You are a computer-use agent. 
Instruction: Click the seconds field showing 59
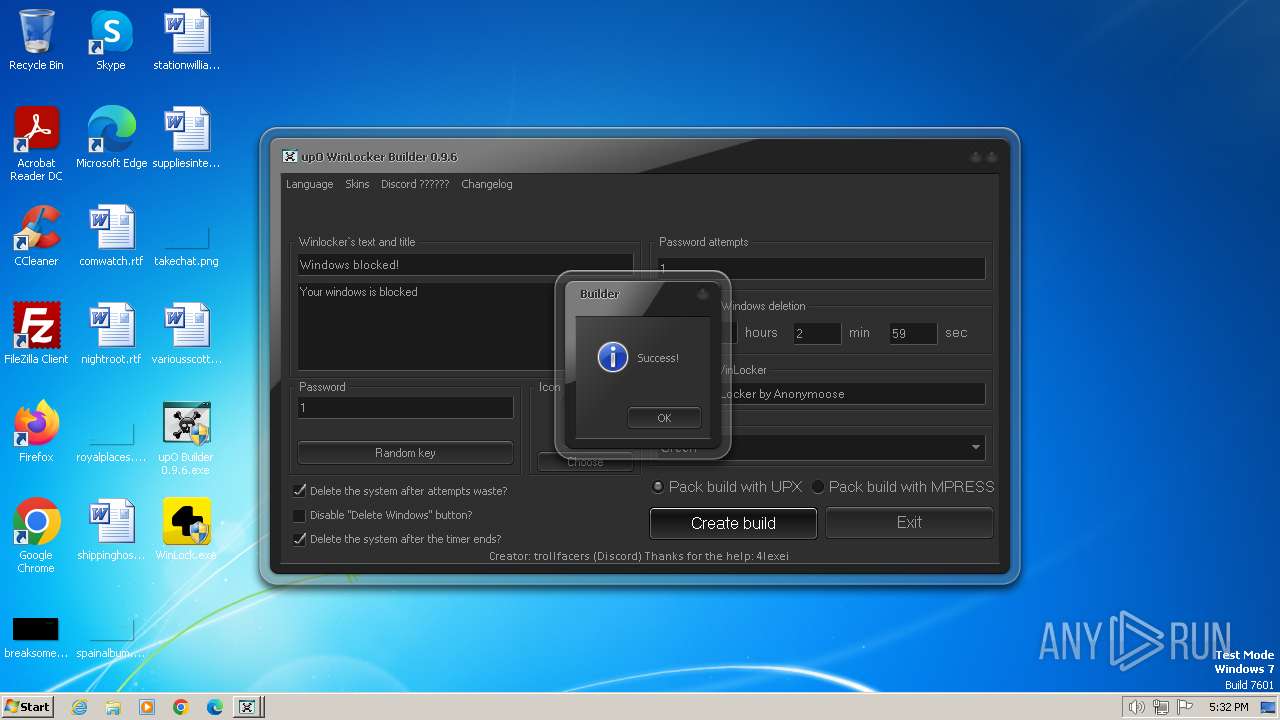(x=913, y=333)
